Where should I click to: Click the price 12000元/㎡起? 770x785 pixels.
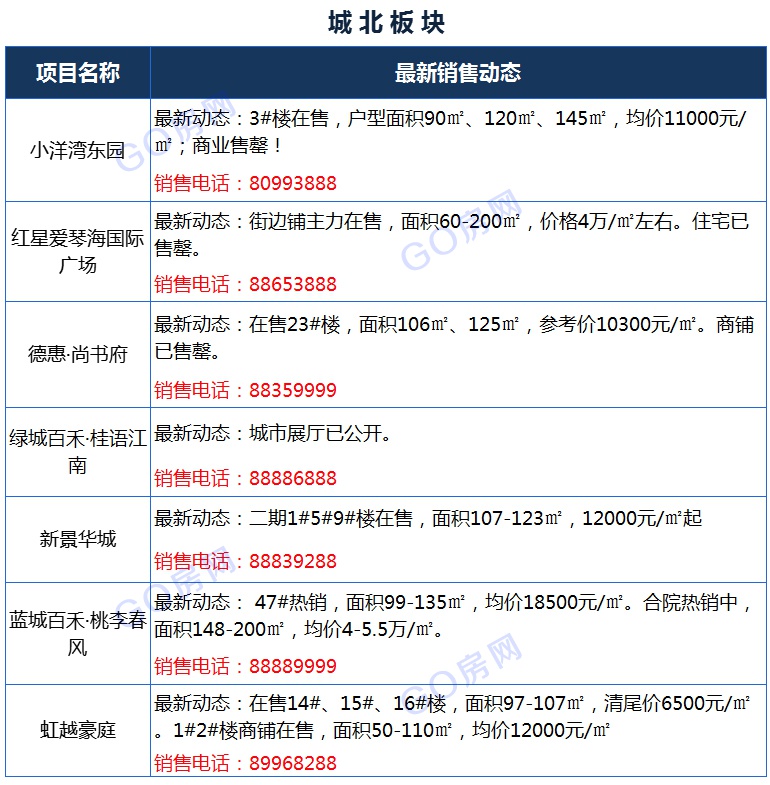642,519
